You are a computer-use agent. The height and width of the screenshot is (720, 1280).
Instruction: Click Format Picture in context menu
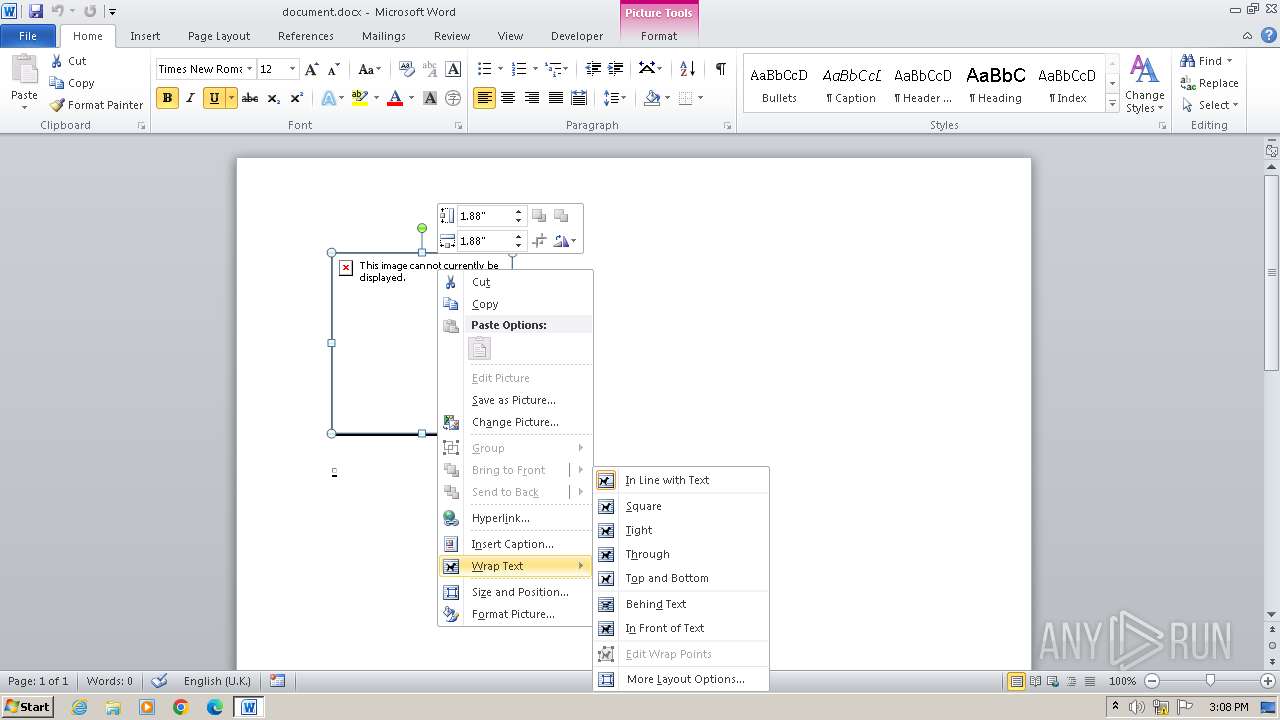[516, 614]
